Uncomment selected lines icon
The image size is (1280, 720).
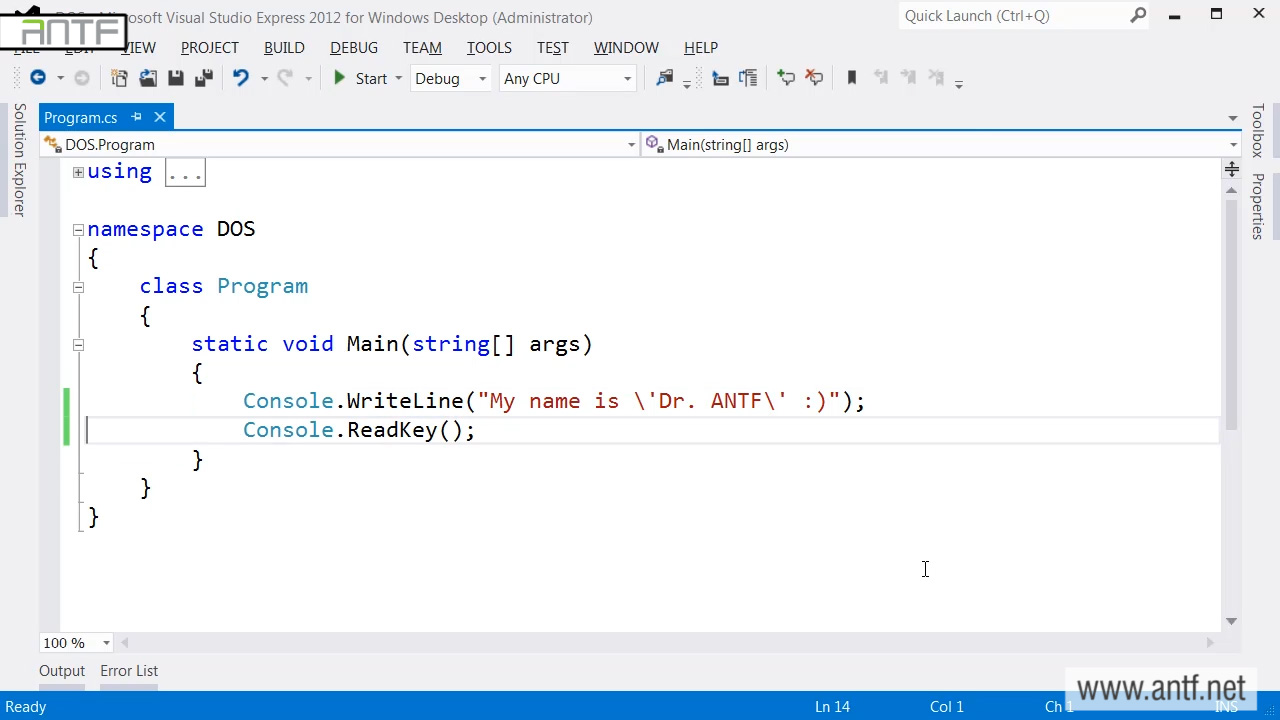pyautogui.click(x=814, y=78)
